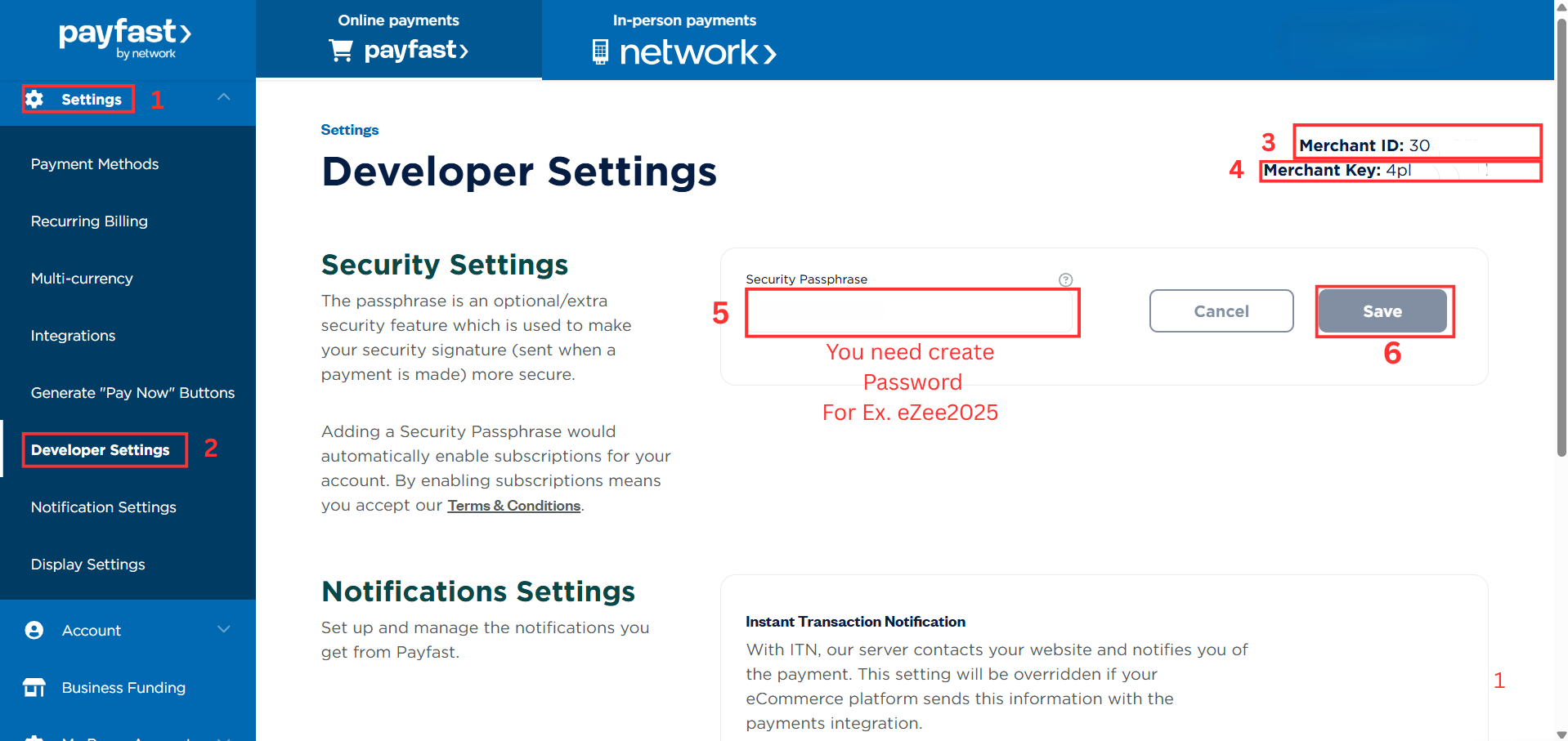1568x741 pixels.
Task: Click the Account person icon
Action: (34, 630)
